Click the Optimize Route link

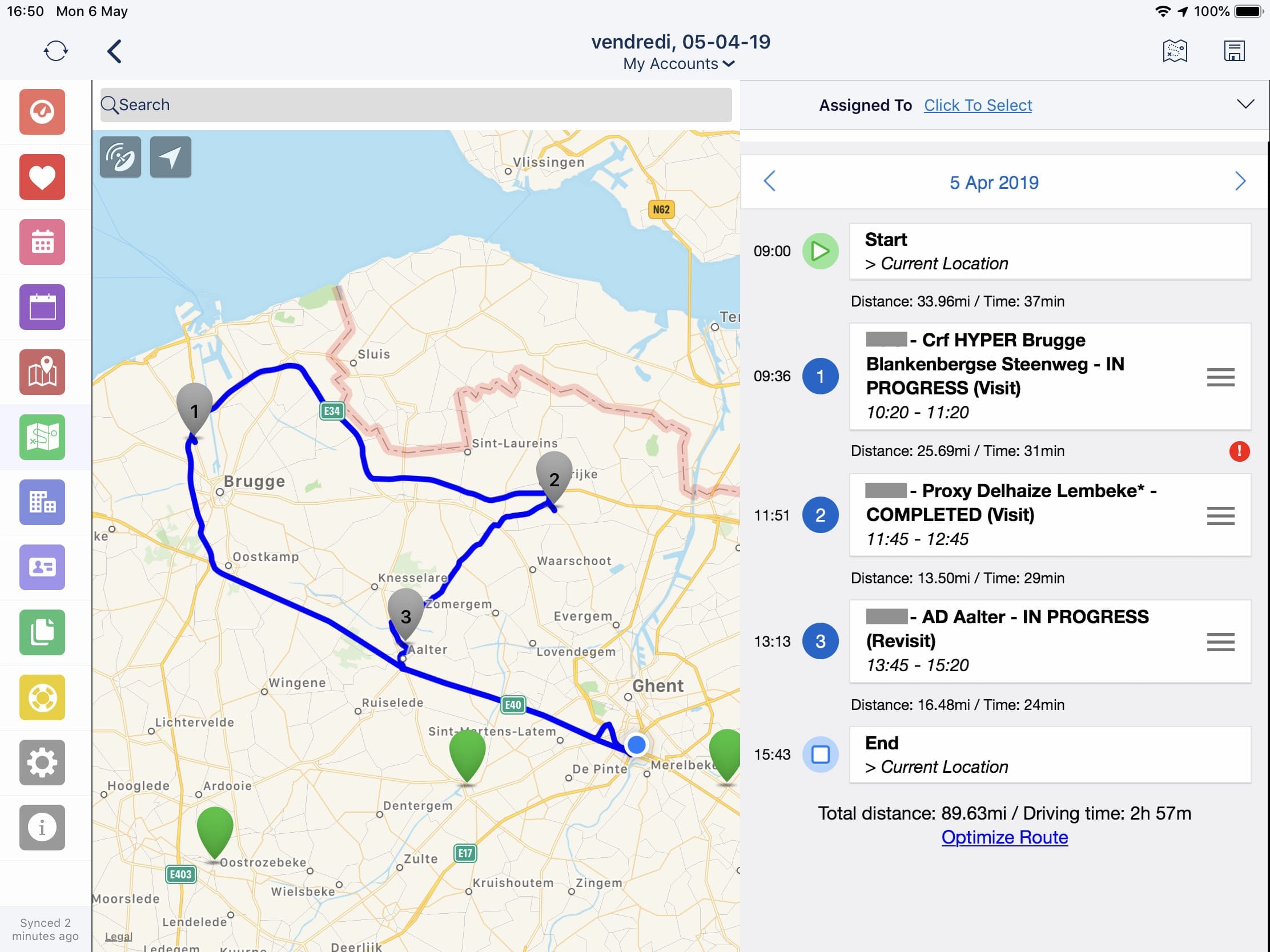[x=1004, y=837]
